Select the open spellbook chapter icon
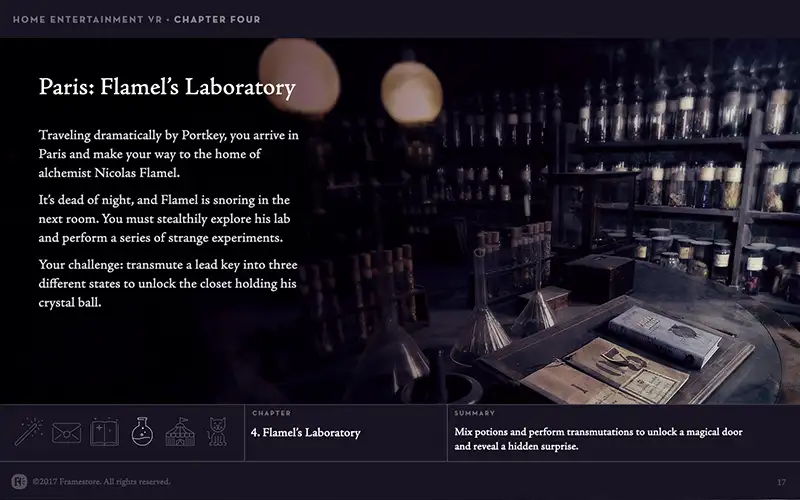This screenshot has width=800, height=500. click(x=105, y=432)
